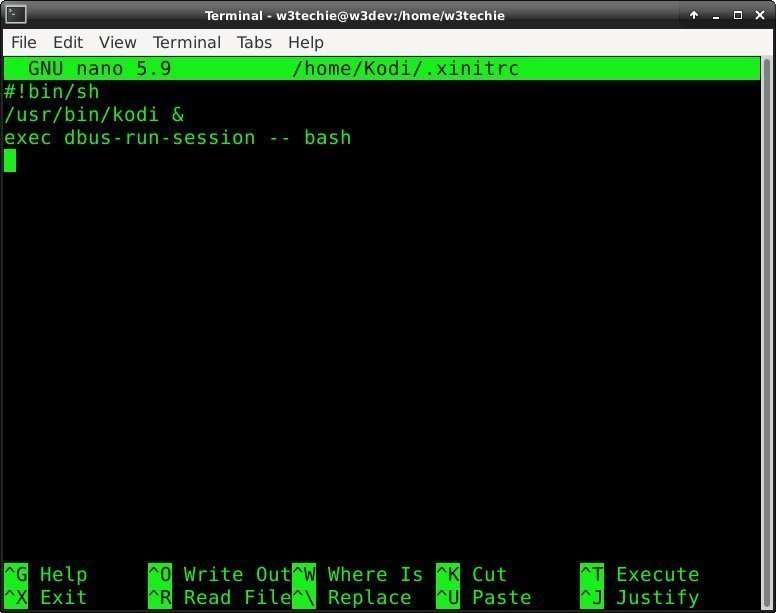The height and width of the screenshot is (613, 776).
Task: Maximize the Terminal window
Action: [737, 15]
